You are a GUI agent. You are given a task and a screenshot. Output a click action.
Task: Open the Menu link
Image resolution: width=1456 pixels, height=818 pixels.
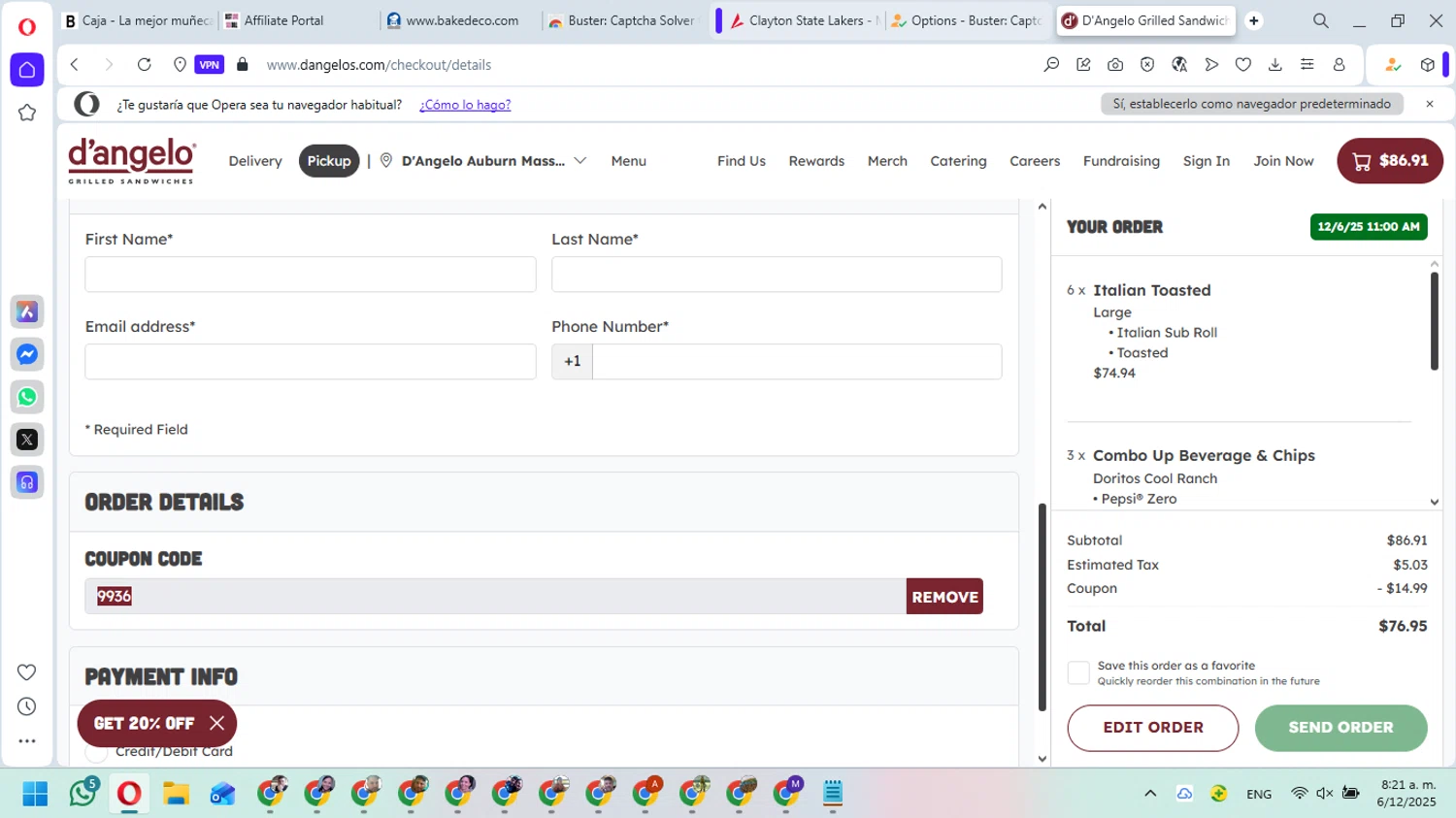tap(629, 161)
